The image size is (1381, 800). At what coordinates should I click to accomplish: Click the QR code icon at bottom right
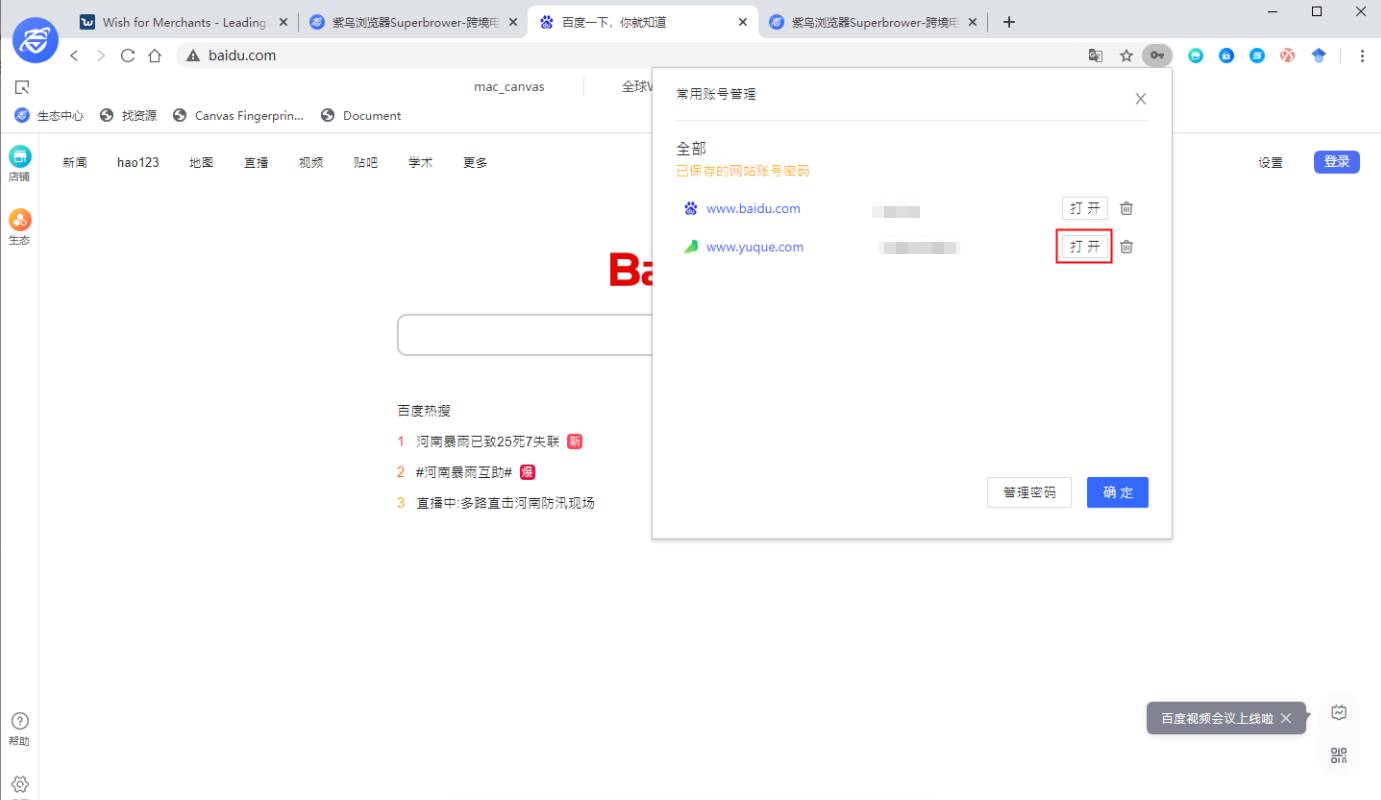pyautogui.click(x=1338, y=756)
